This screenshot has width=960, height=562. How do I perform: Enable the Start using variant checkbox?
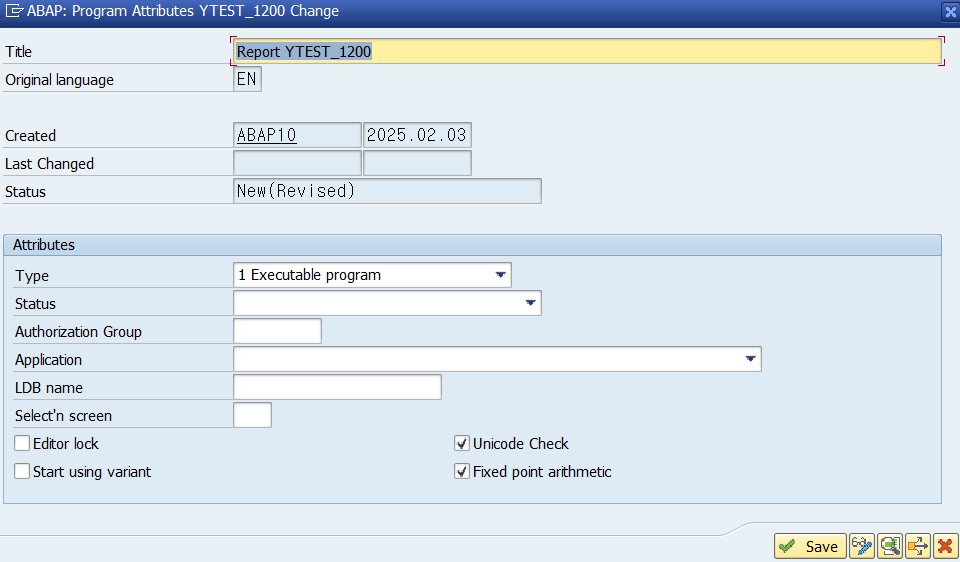click(22, 471)
